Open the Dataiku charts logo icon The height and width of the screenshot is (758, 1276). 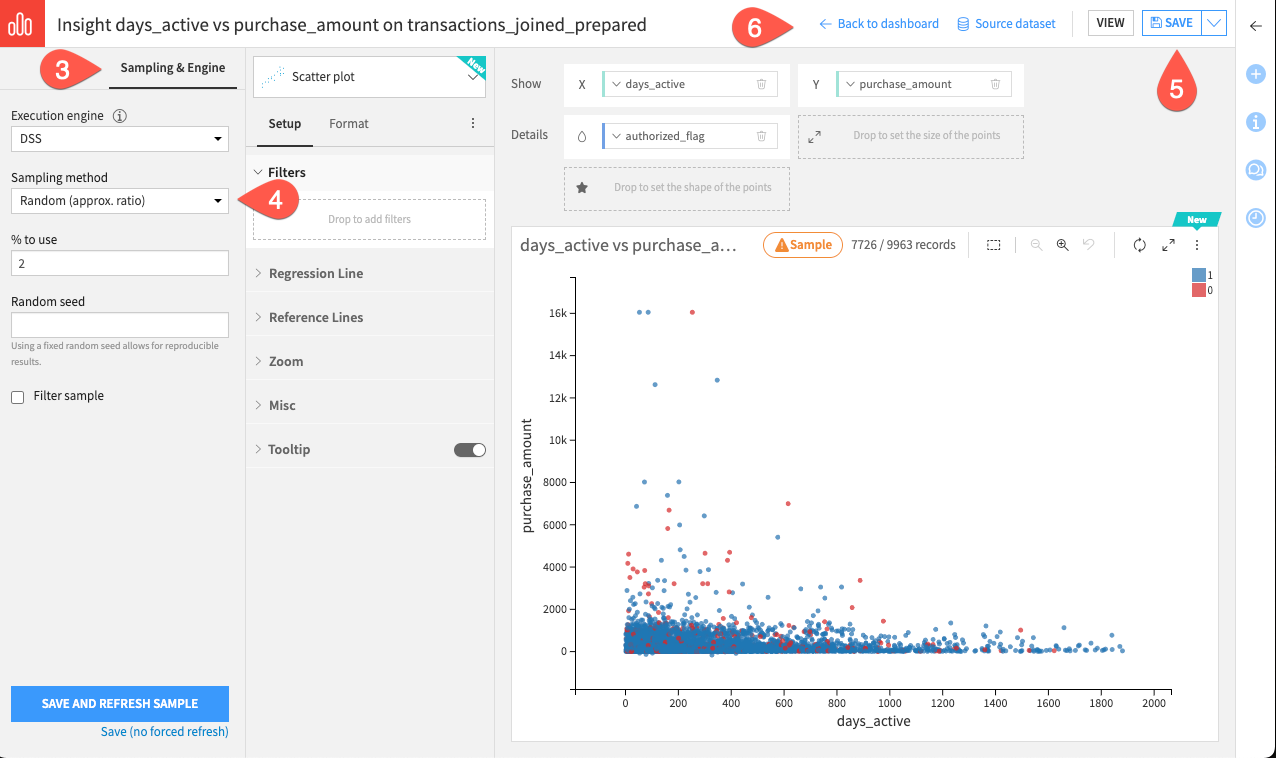click(20, 23)
